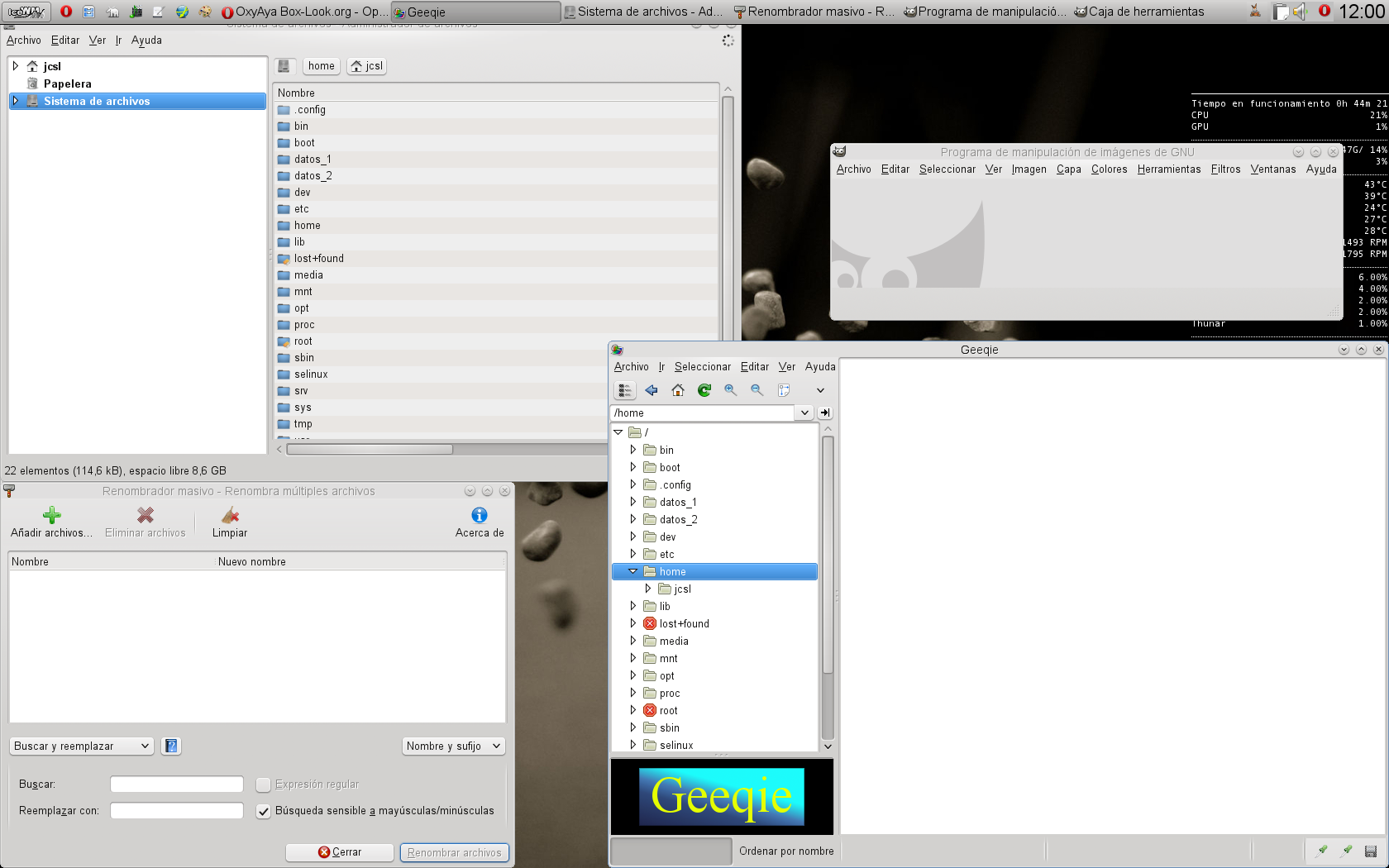The image size is (1389, 868).
Task: Click the save icon in Geeqie status bar
Action: click(x=1371, y=851)
